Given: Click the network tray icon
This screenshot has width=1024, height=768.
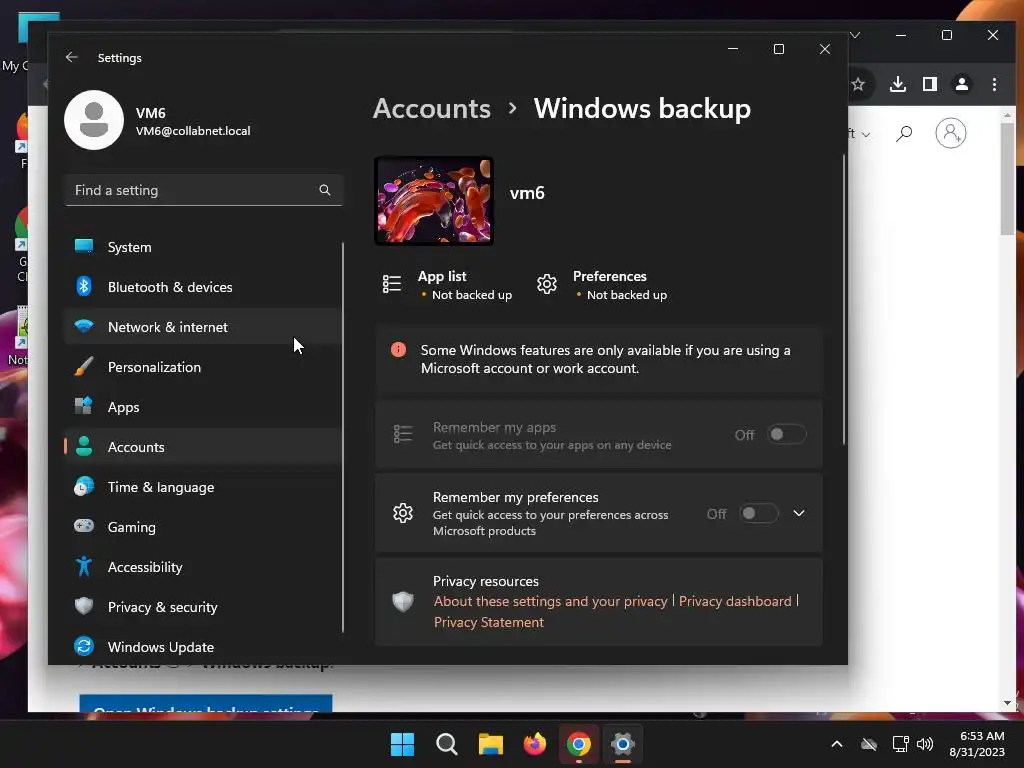Looking at the screenshot, I should (x=900, y=744).
